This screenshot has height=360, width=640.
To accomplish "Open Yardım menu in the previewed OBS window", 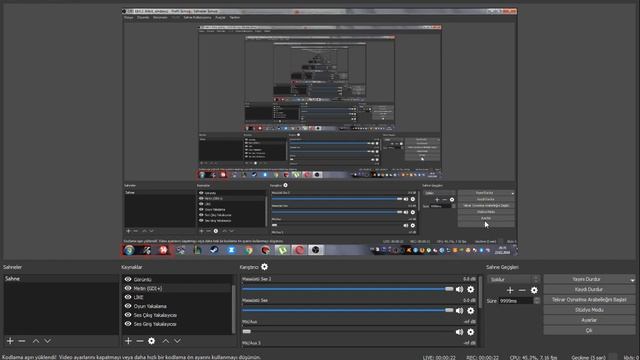I will 235,18.
